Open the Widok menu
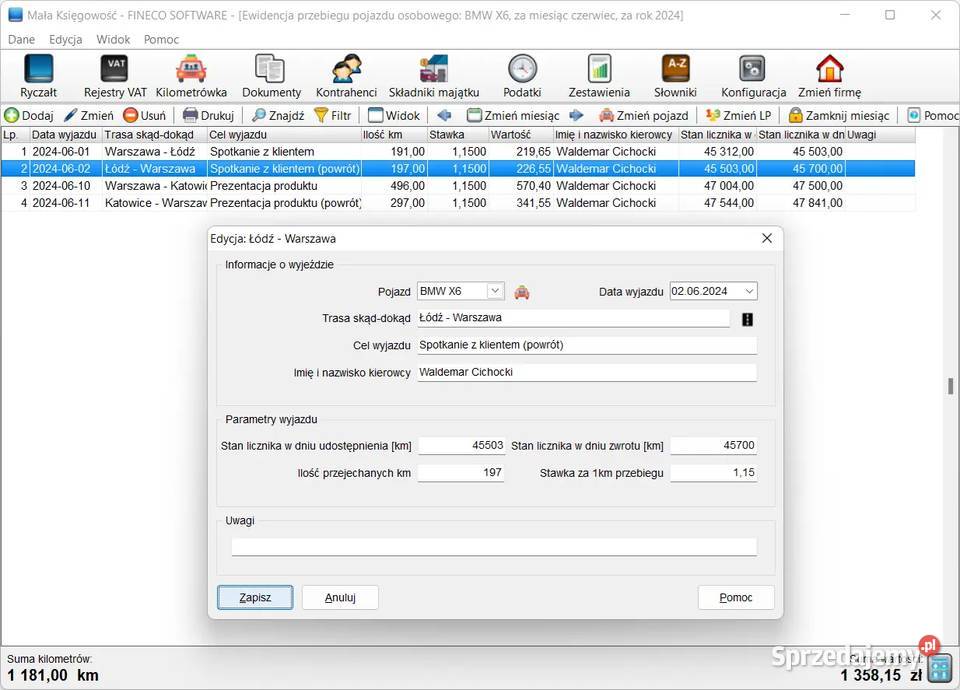Screen dimensions: 960x690 point(113,39)
